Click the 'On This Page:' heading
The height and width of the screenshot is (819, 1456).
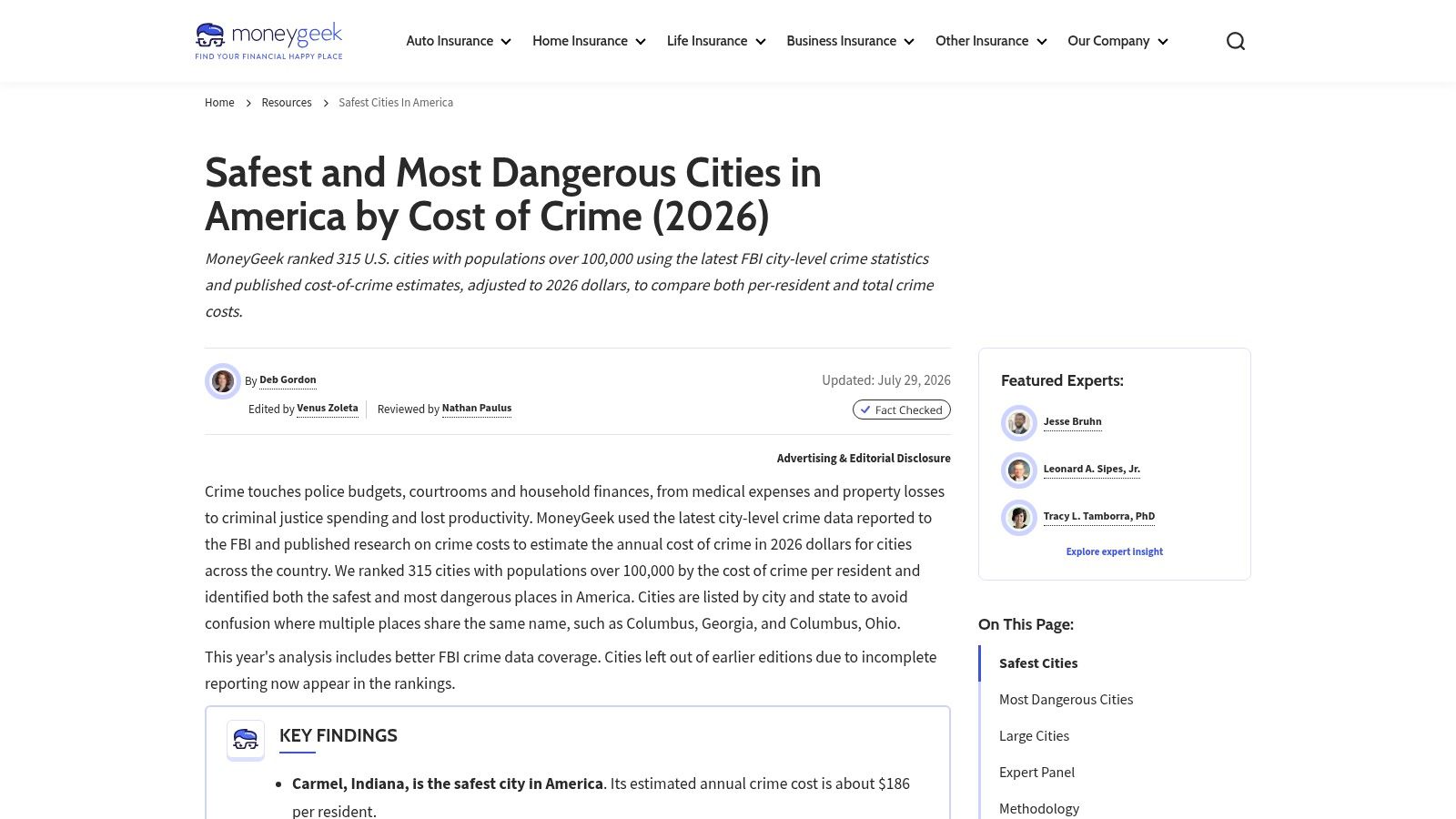pyautogui.click(x=1026, y=624)
